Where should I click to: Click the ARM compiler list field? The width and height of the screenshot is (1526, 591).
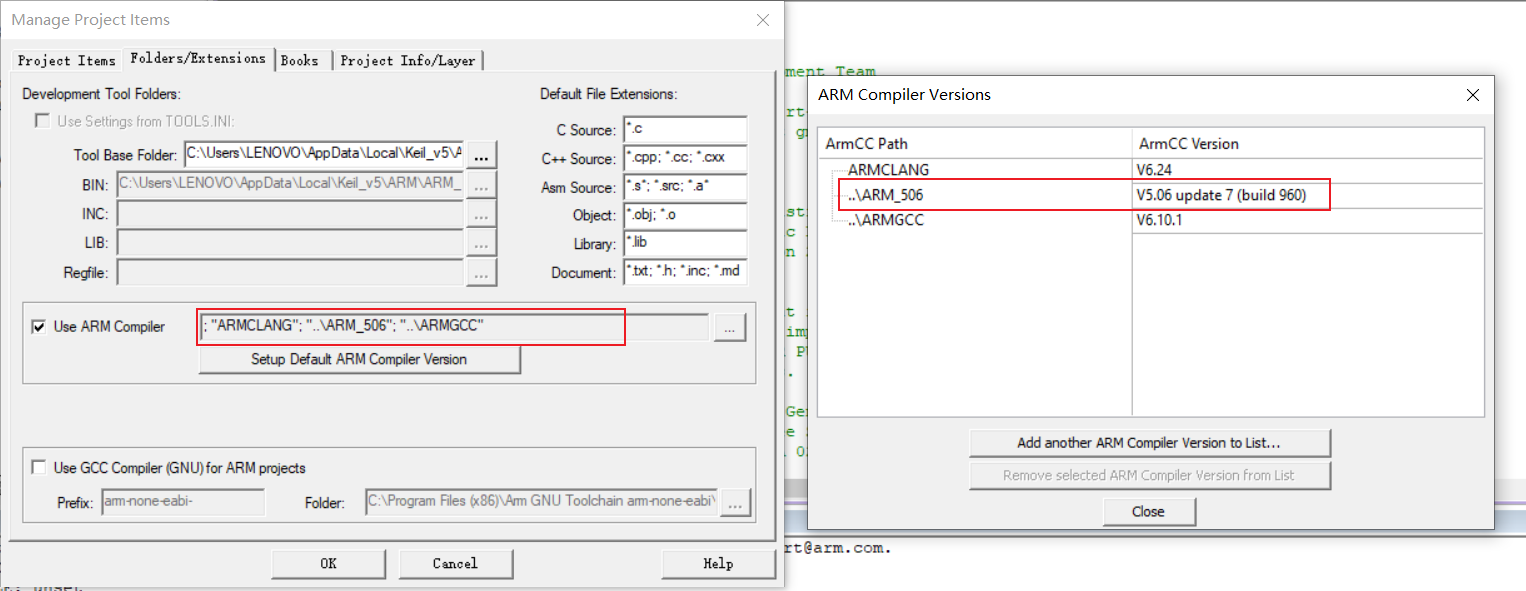(x=454, y=326)
